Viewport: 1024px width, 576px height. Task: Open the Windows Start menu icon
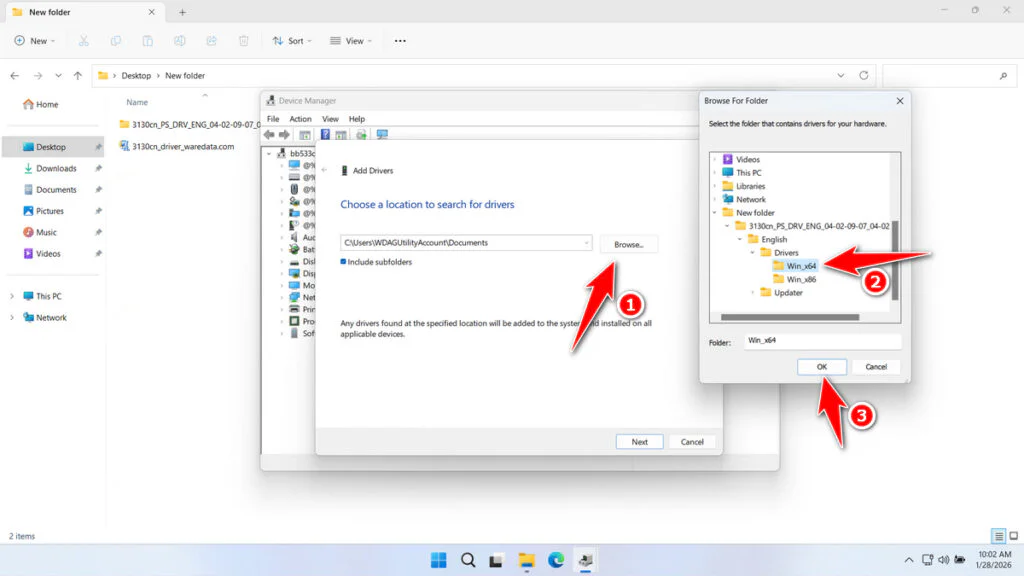[x=439, y=559]
